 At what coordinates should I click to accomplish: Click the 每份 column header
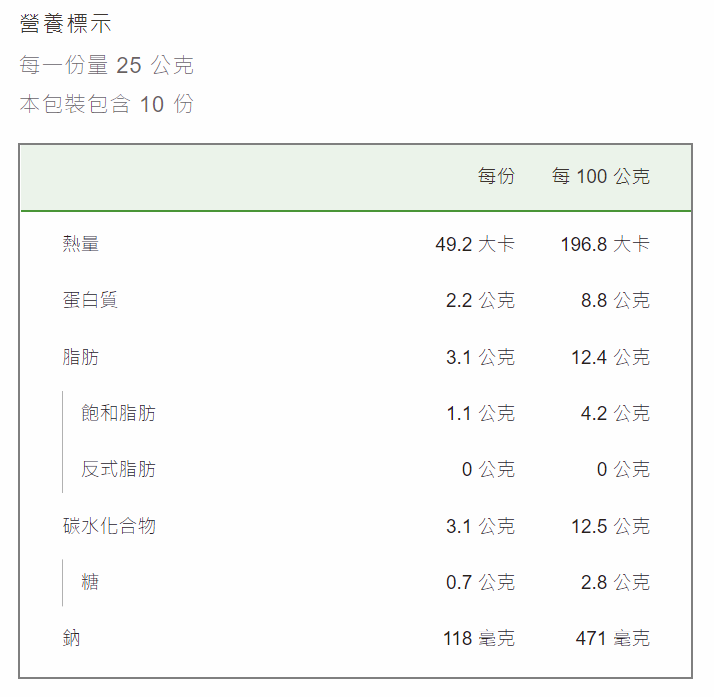tap(496, 176)
